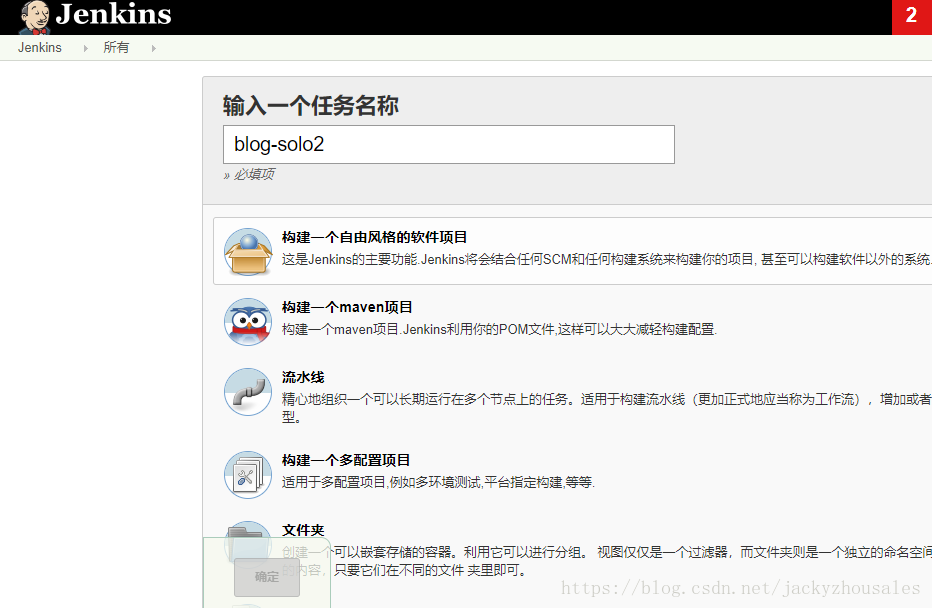Choose 流水线 project type
Image resolution: width=932 pixels, height=608 pixels.
pos(303,377)
